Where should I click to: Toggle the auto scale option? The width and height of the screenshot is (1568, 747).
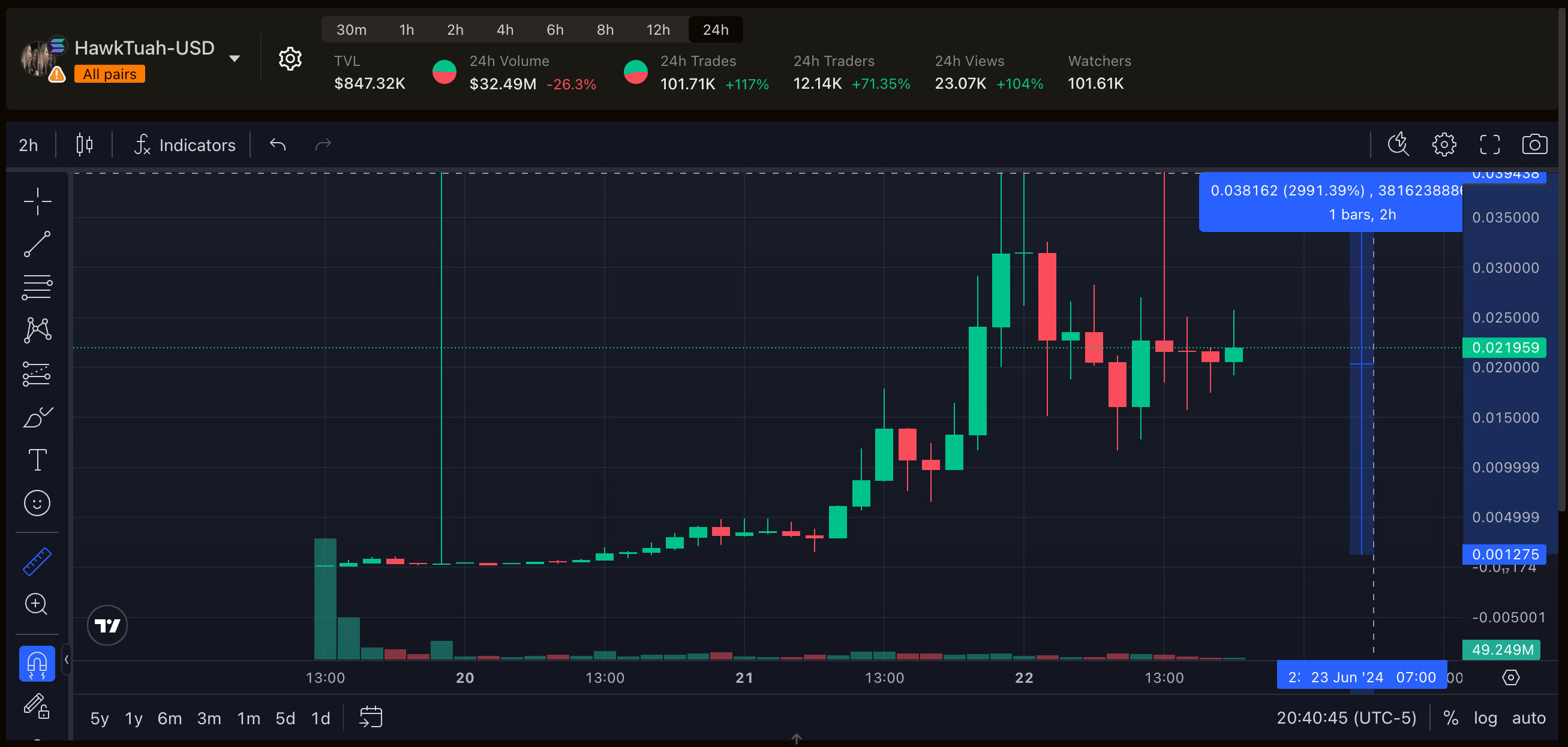click(1528, 718)
